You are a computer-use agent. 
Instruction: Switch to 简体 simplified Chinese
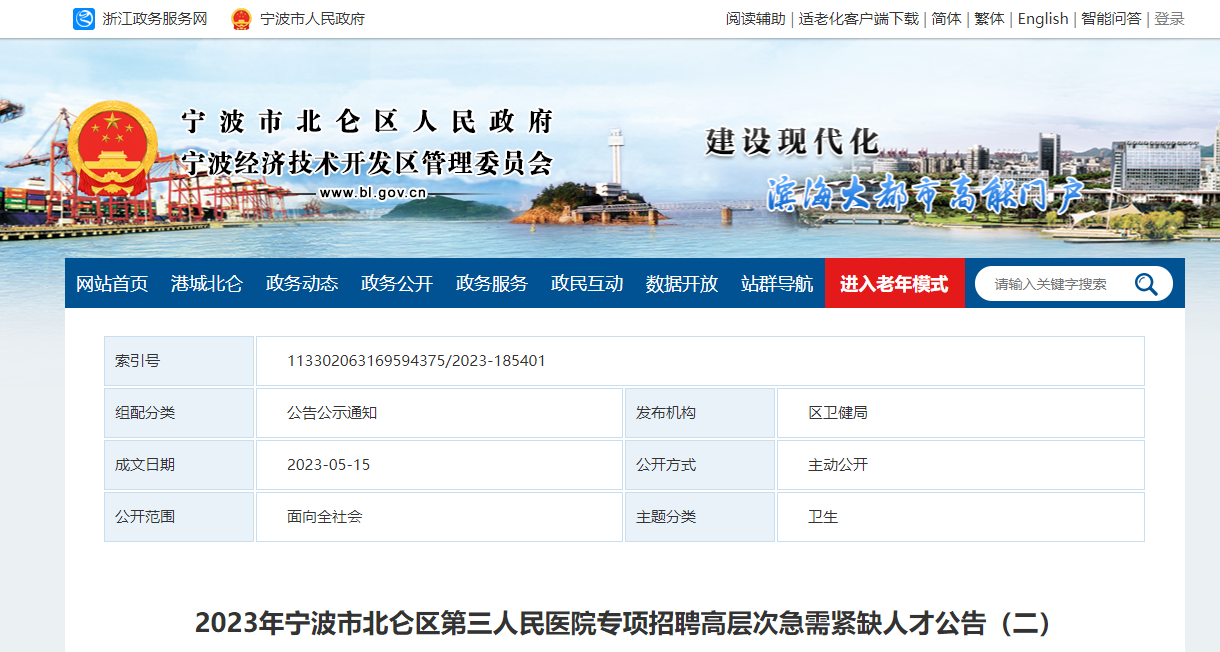tap(946, 19)
